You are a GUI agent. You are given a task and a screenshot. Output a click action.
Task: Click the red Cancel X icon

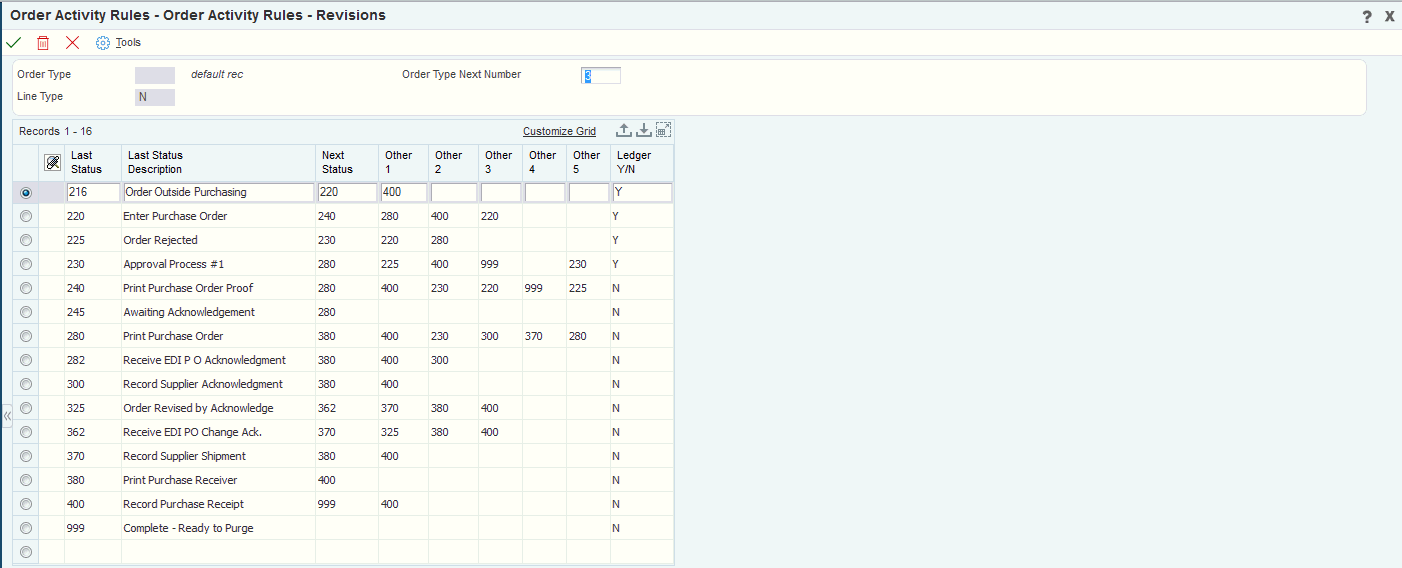click(72, 43)
